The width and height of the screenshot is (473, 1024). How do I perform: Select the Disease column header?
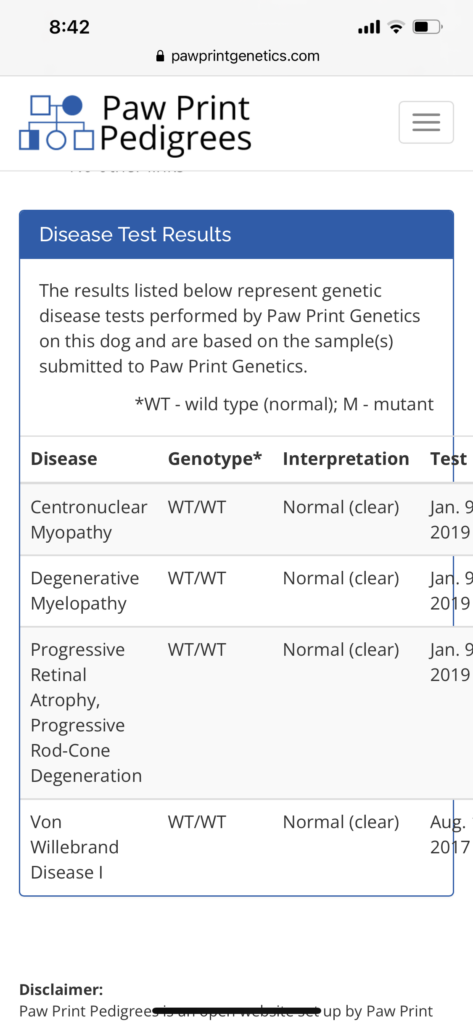click(x=64, y=459)
